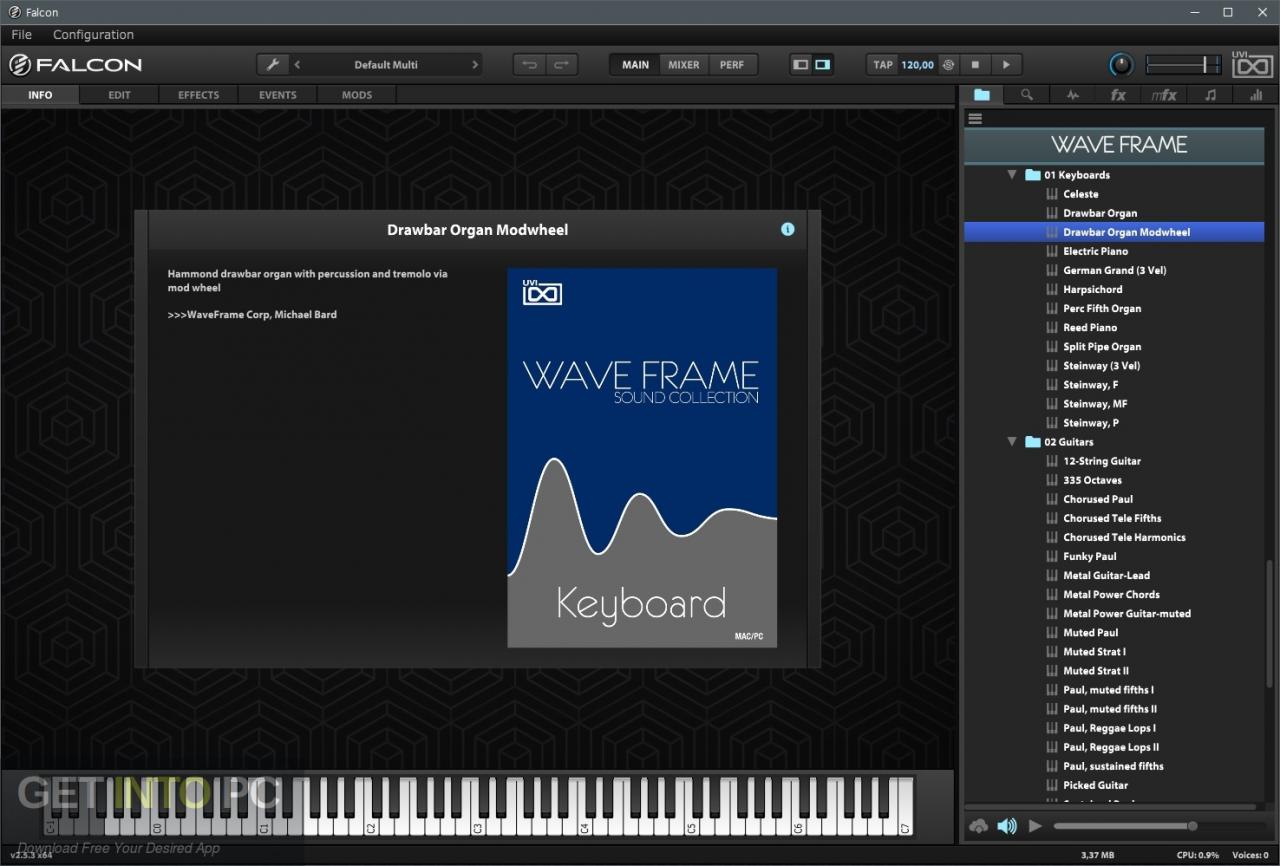Select the MIXER view button
The image size is (1280, 866).
coord(684,65)
